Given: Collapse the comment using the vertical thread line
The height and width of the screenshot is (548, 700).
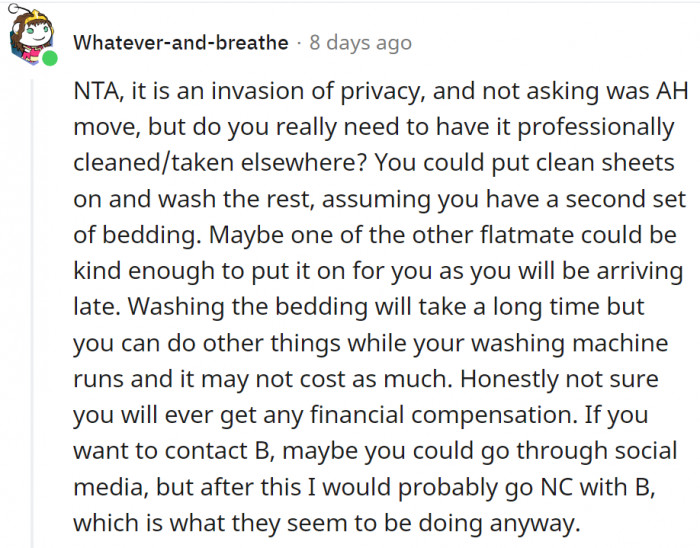Looking at the screenshot, I should pos(33,300).
